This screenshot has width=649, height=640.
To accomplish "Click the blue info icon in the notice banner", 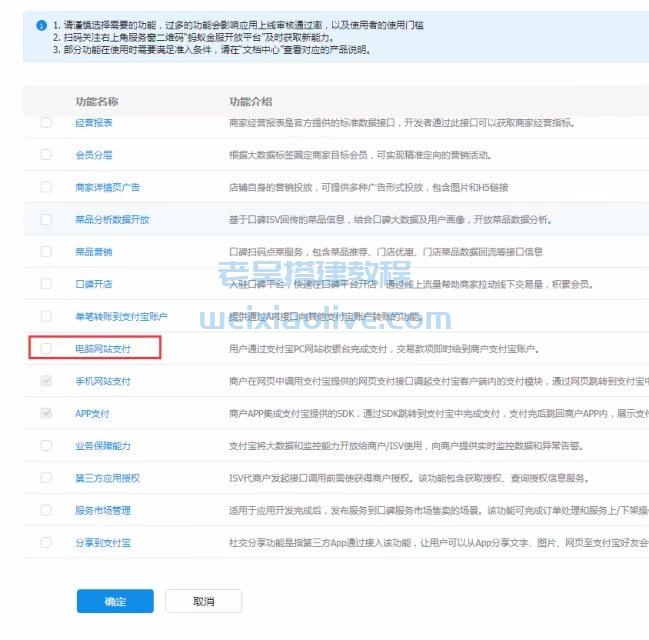I will click(41, 25).
